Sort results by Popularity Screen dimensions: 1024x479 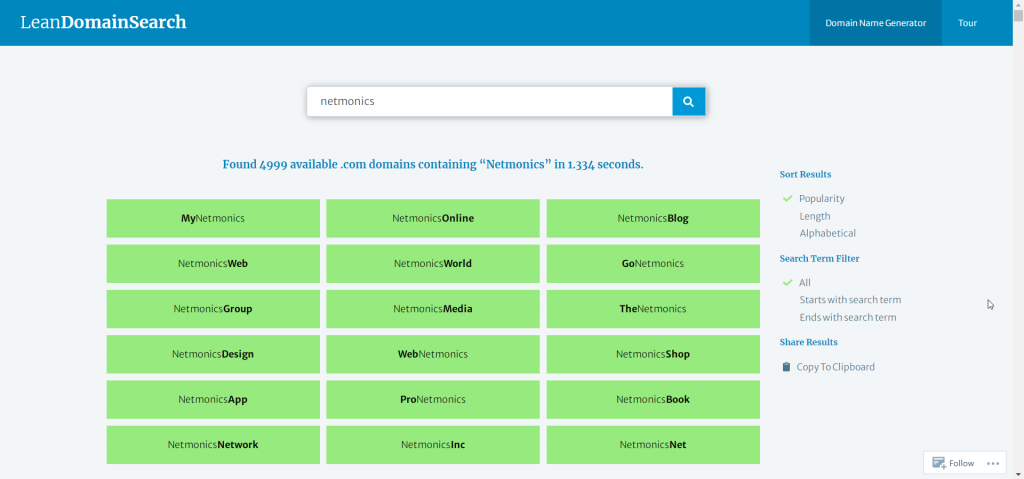(x=822, y=199)
